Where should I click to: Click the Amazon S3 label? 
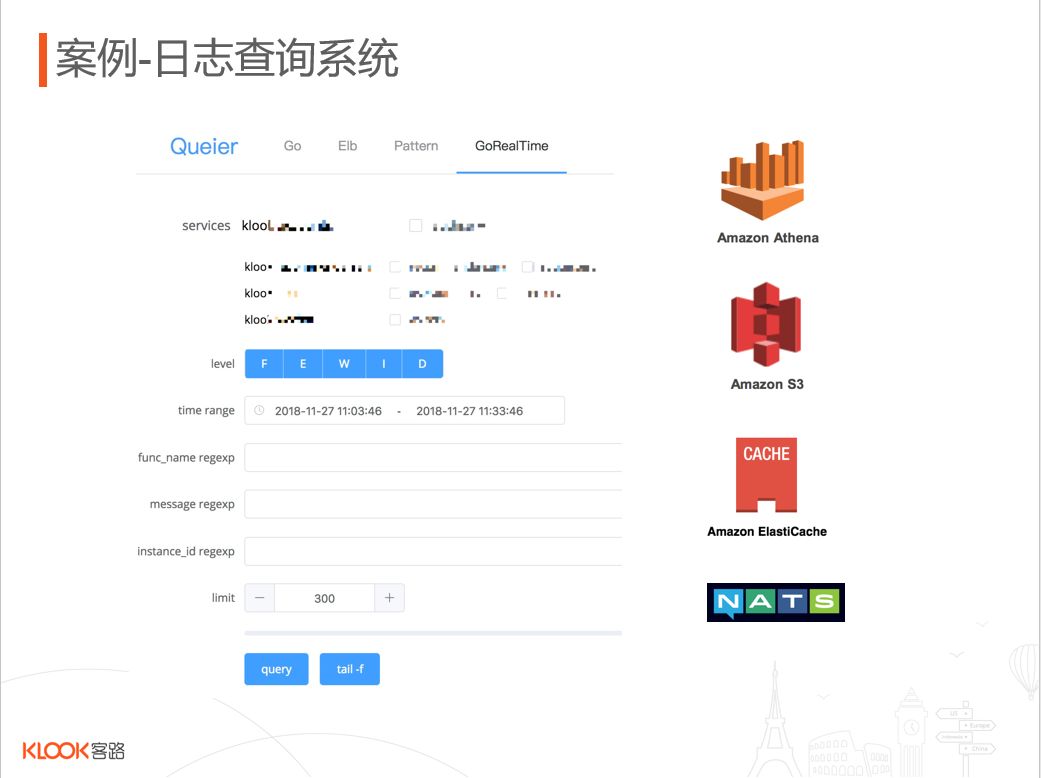(767, 384)
